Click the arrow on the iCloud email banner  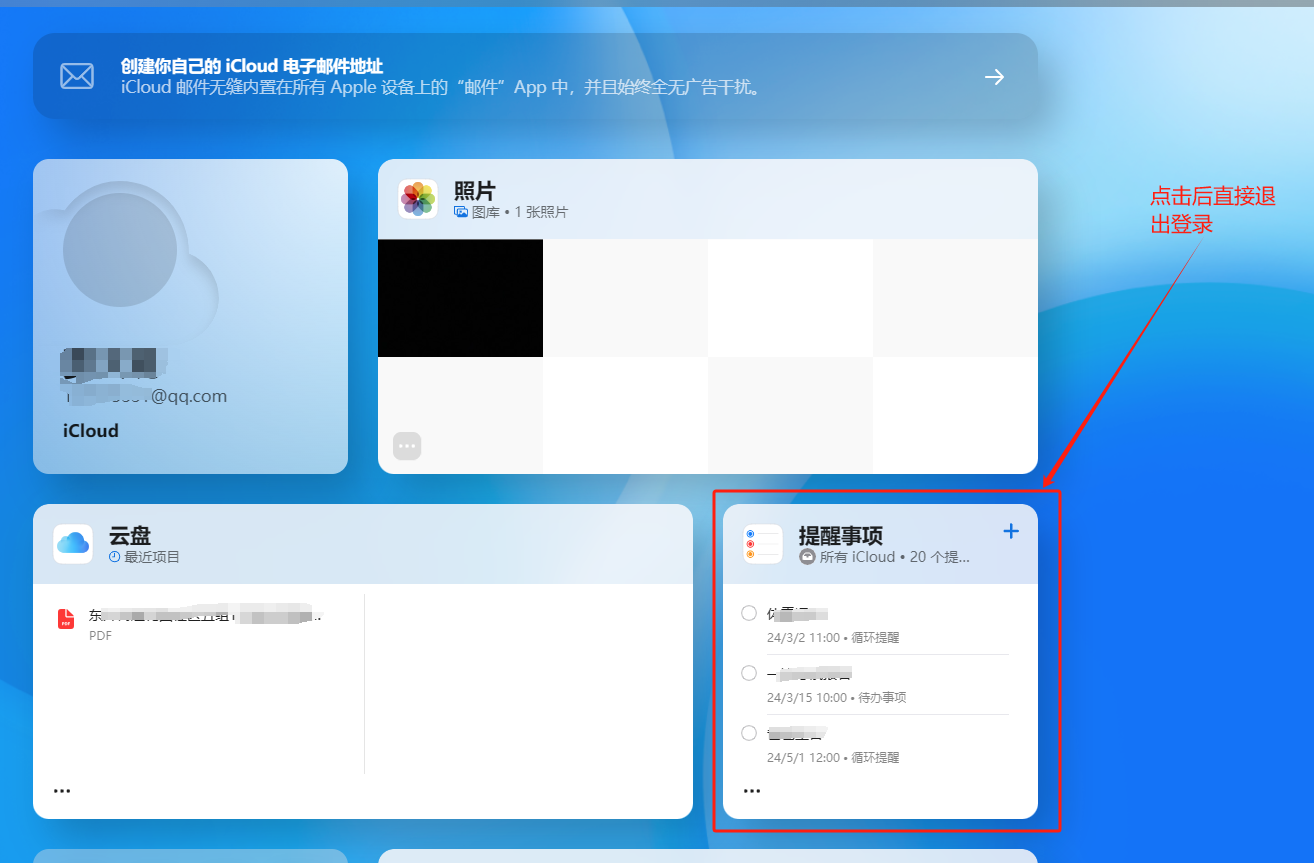tap(994, 77)
